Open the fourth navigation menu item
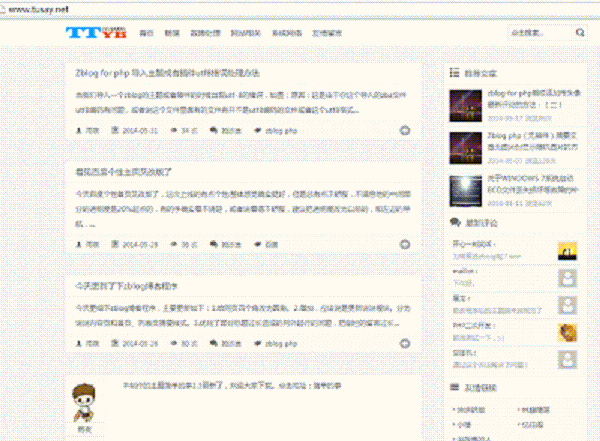Image resolution: width=600 pixels, height=441 pixels. [x=246, y=33]
